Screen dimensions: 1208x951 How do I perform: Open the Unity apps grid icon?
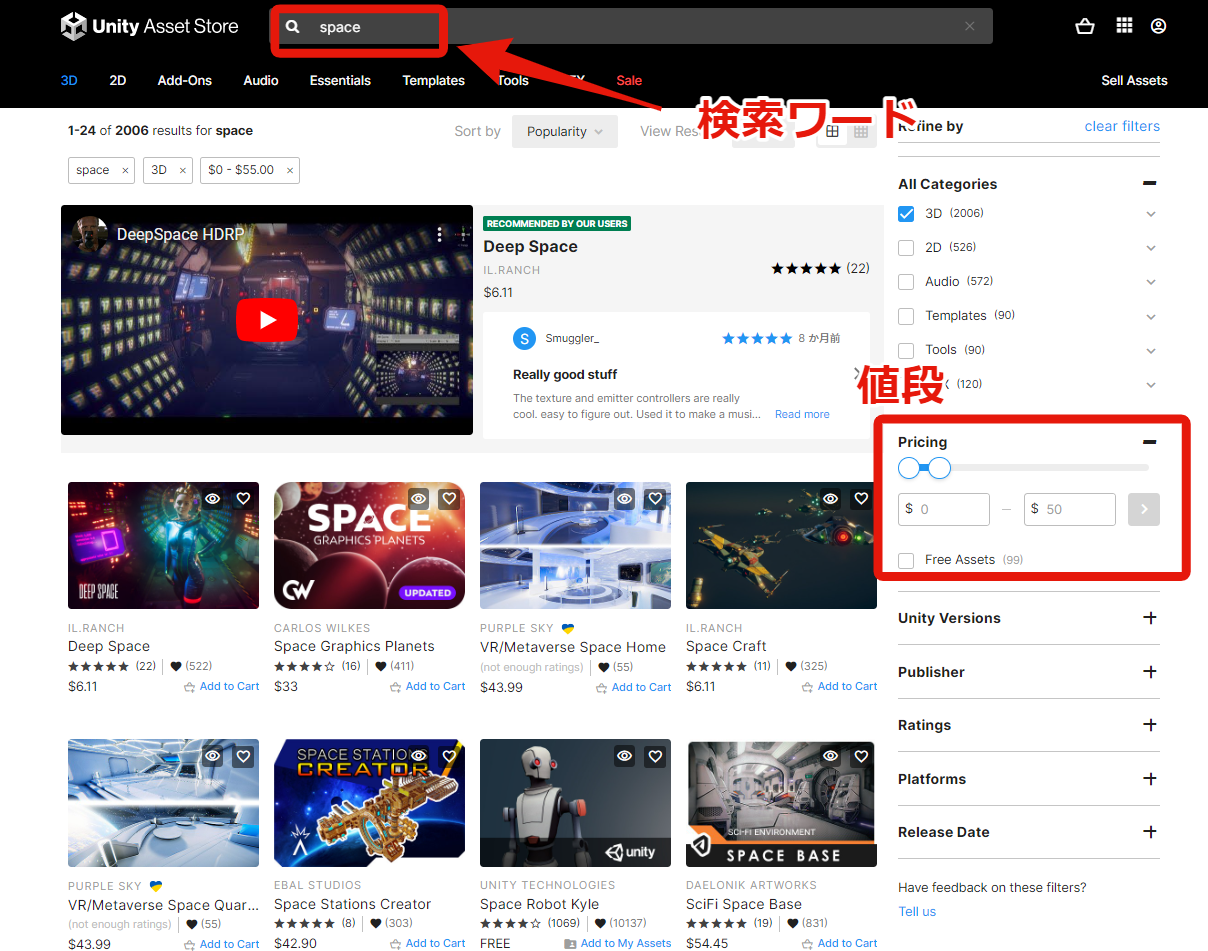point(1122,26)
